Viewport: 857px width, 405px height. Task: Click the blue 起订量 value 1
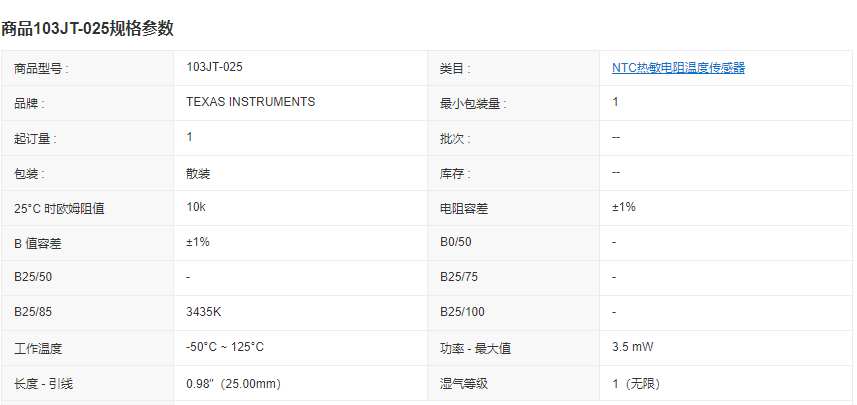(x=190, y=137)
